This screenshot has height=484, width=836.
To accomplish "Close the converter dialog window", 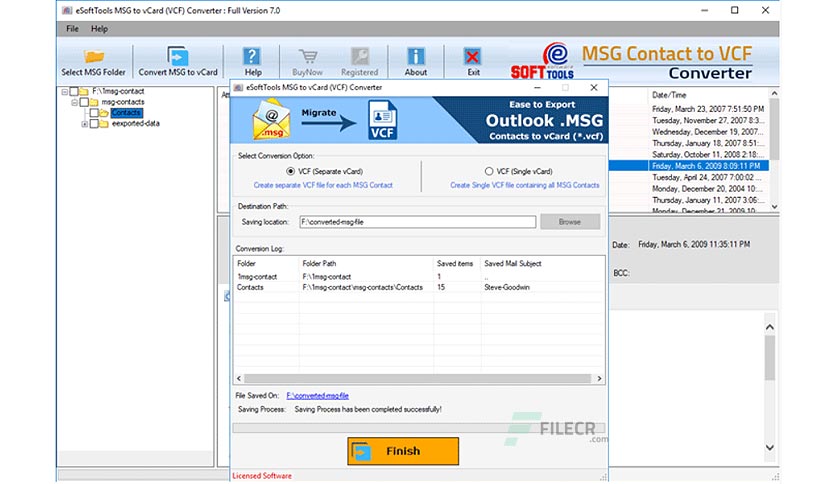I will 594,87.
